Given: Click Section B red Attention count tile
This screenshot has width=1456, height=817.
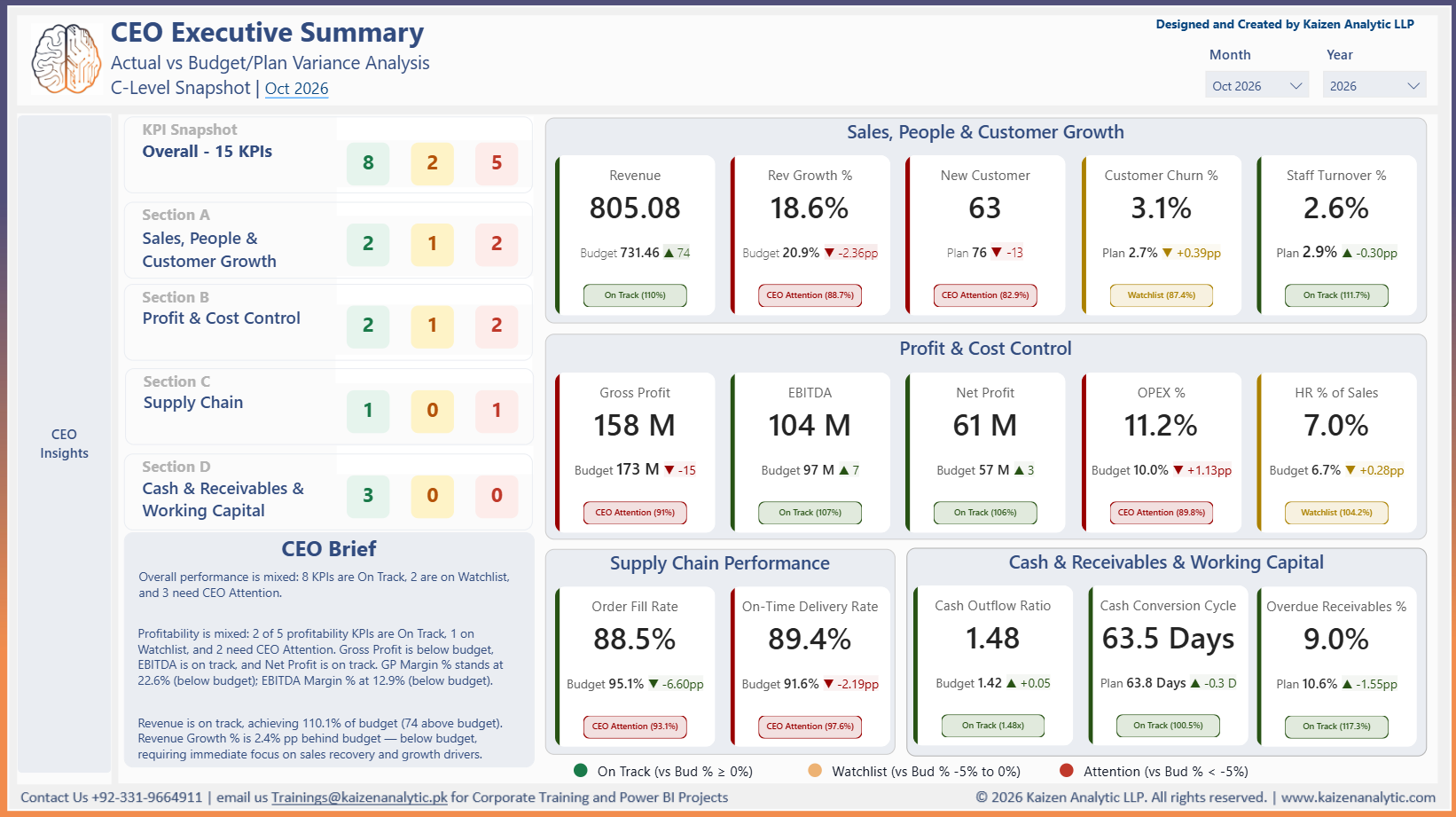Looking at the screenshot, I should [x=497, y=326].
